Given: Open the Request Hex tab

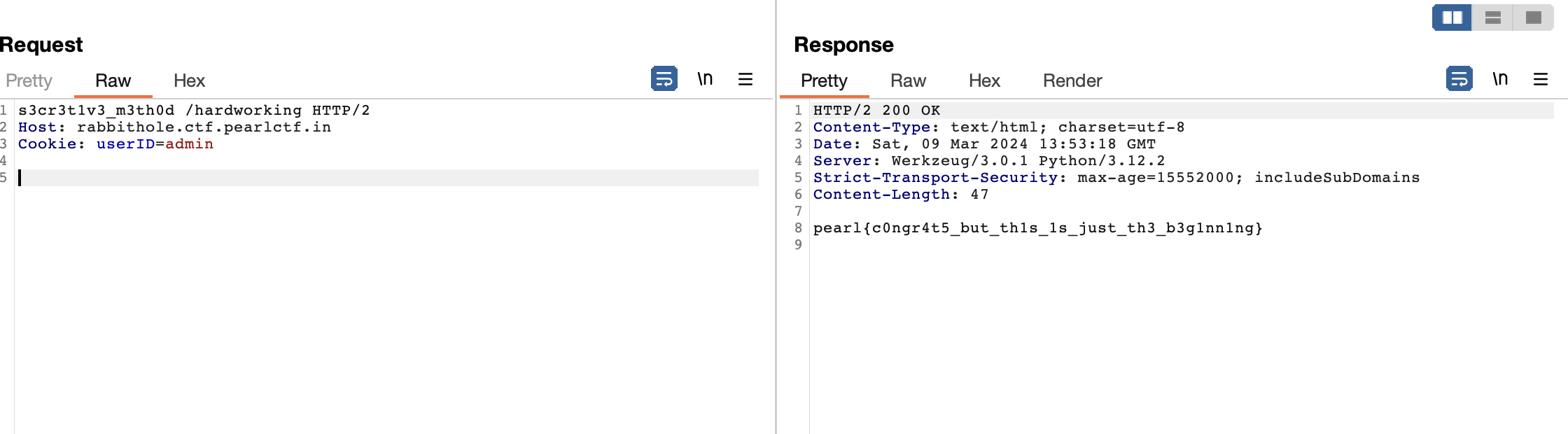Looking at the screenshot, I should tap(189, 80).
